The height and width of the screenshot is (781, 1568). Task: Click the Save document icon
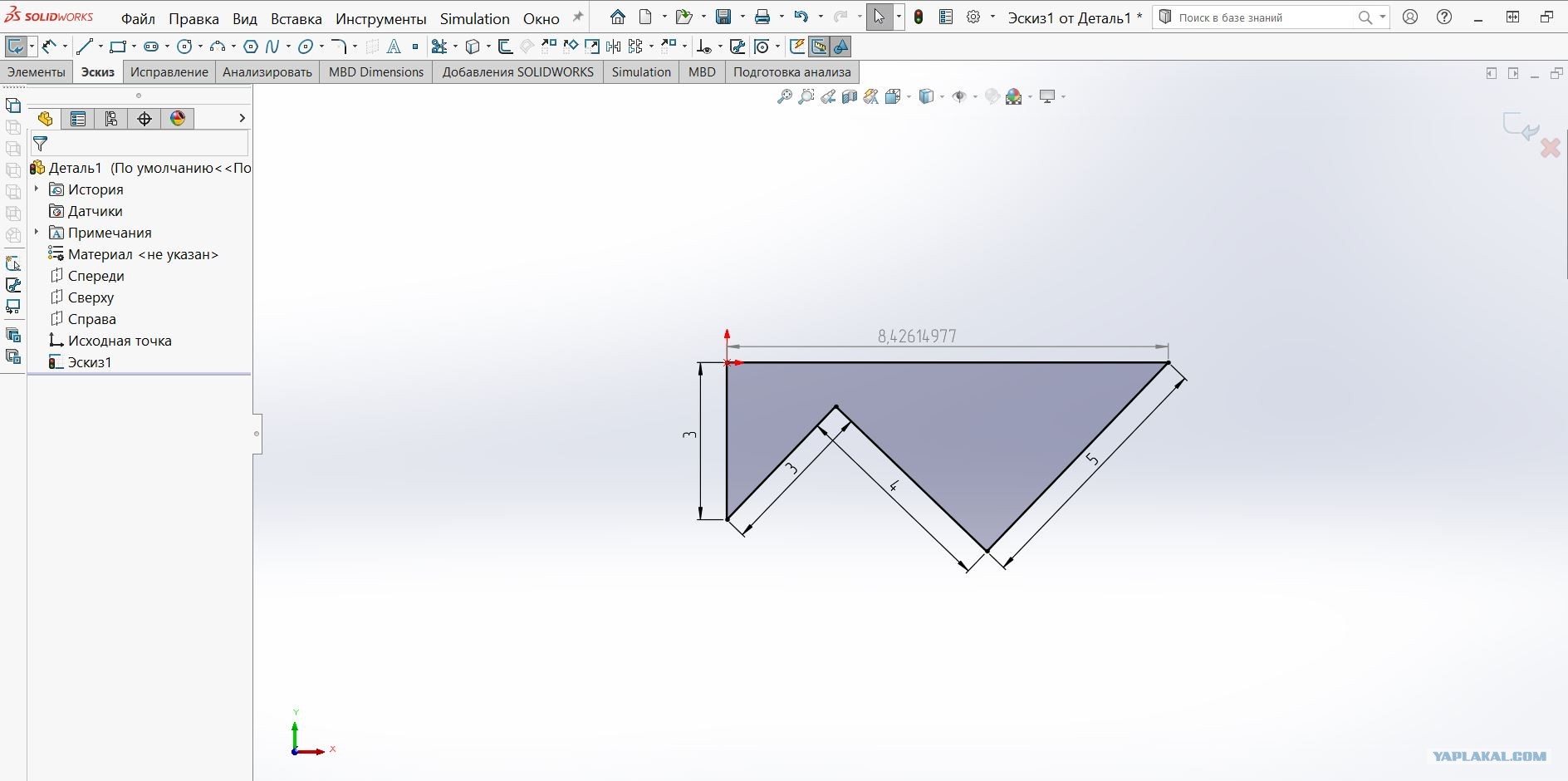pos(723,17)
